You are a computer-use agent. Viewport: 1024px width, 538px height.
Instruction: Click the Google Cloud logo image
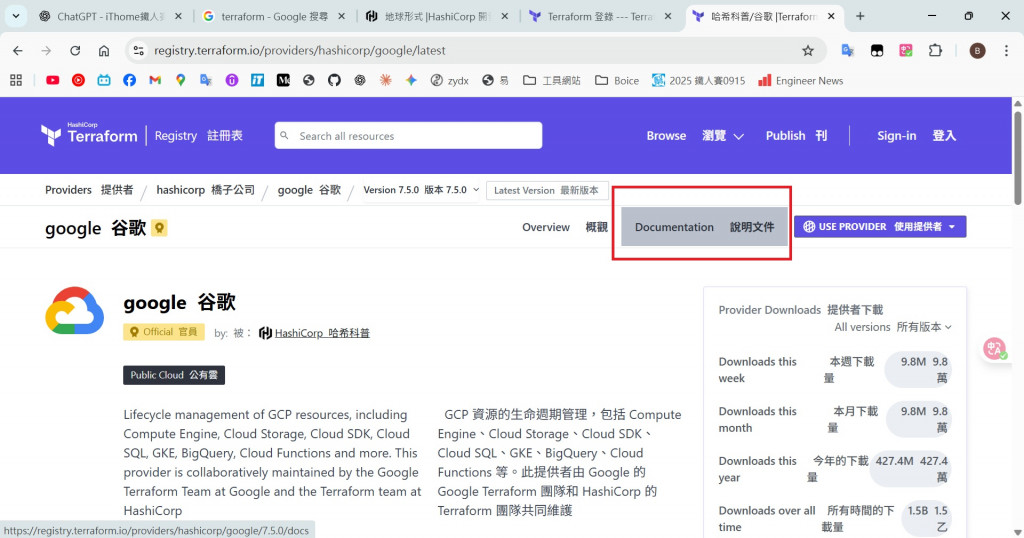tap(74, 311)
